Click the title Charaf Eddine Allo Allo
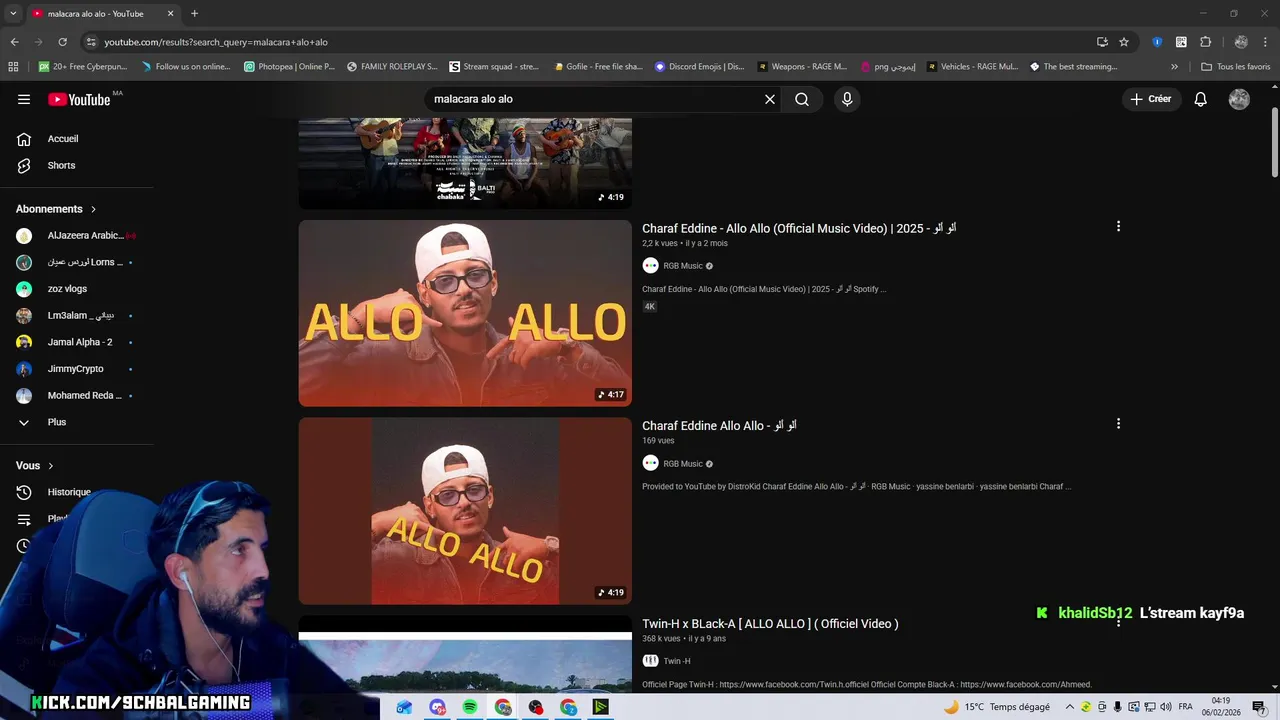The image size is (1280, 720). tap(719, 426)
